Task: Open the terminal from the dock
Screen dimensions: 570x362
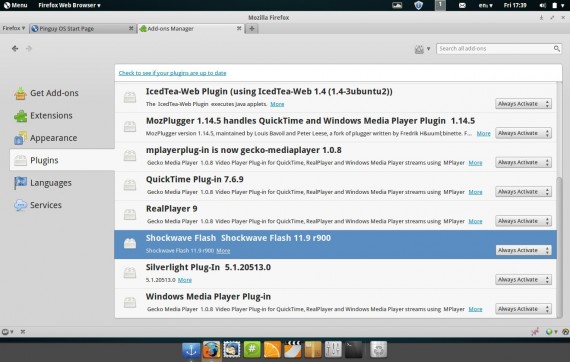Action: [354, 350]
